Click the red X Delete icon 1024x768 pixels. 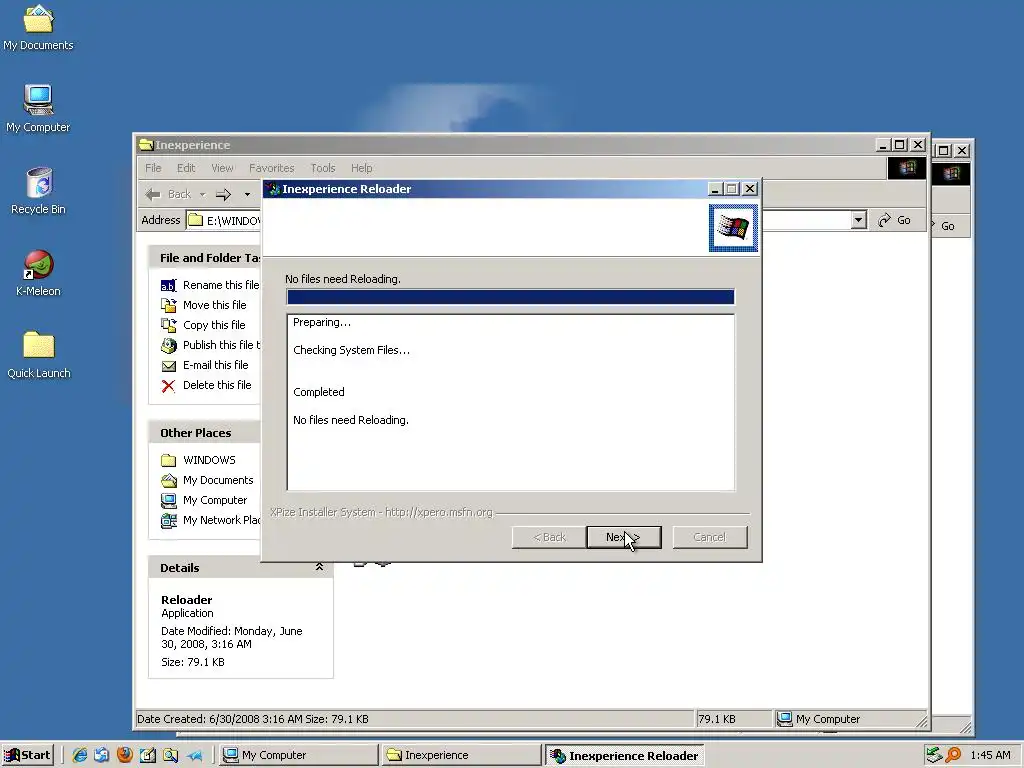click(x=168, y=386)
